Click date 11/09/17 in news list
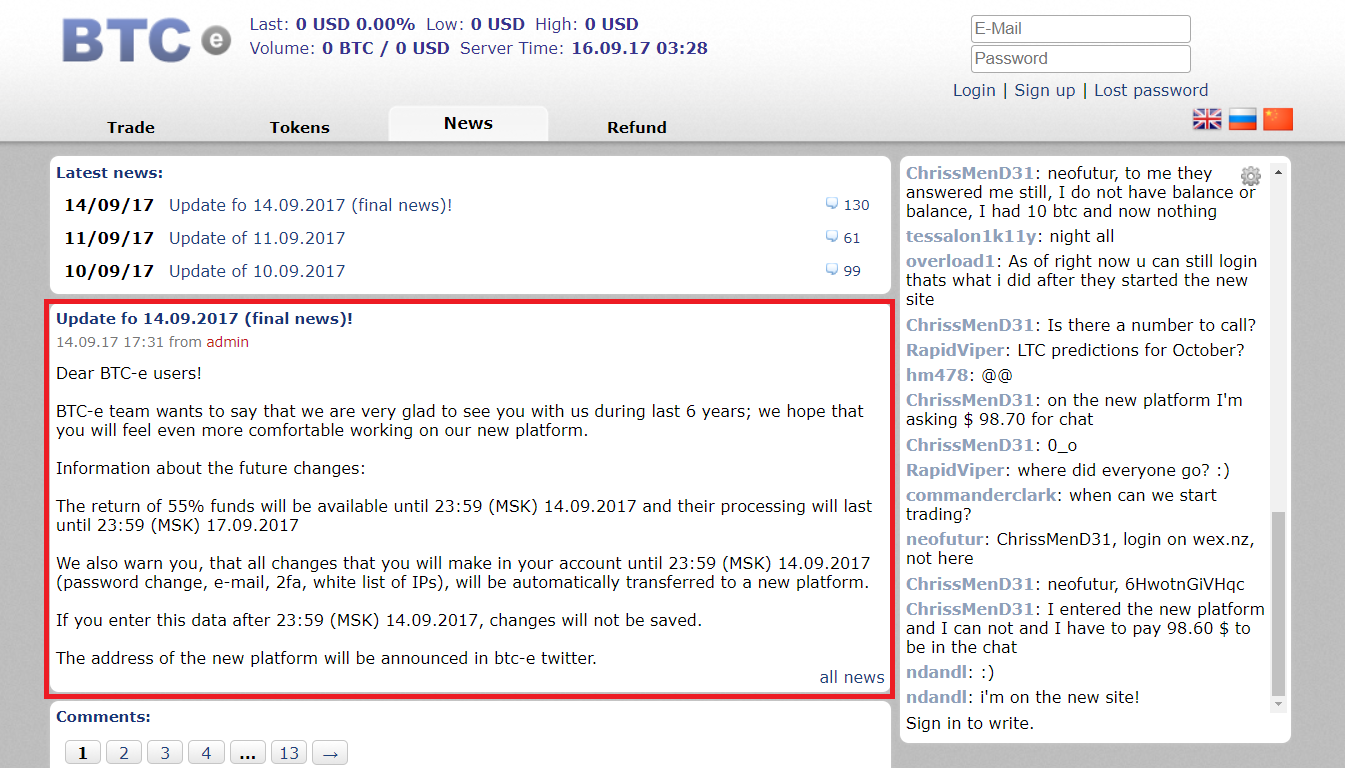Screen dimensions: 1345x768 (109, 238)
